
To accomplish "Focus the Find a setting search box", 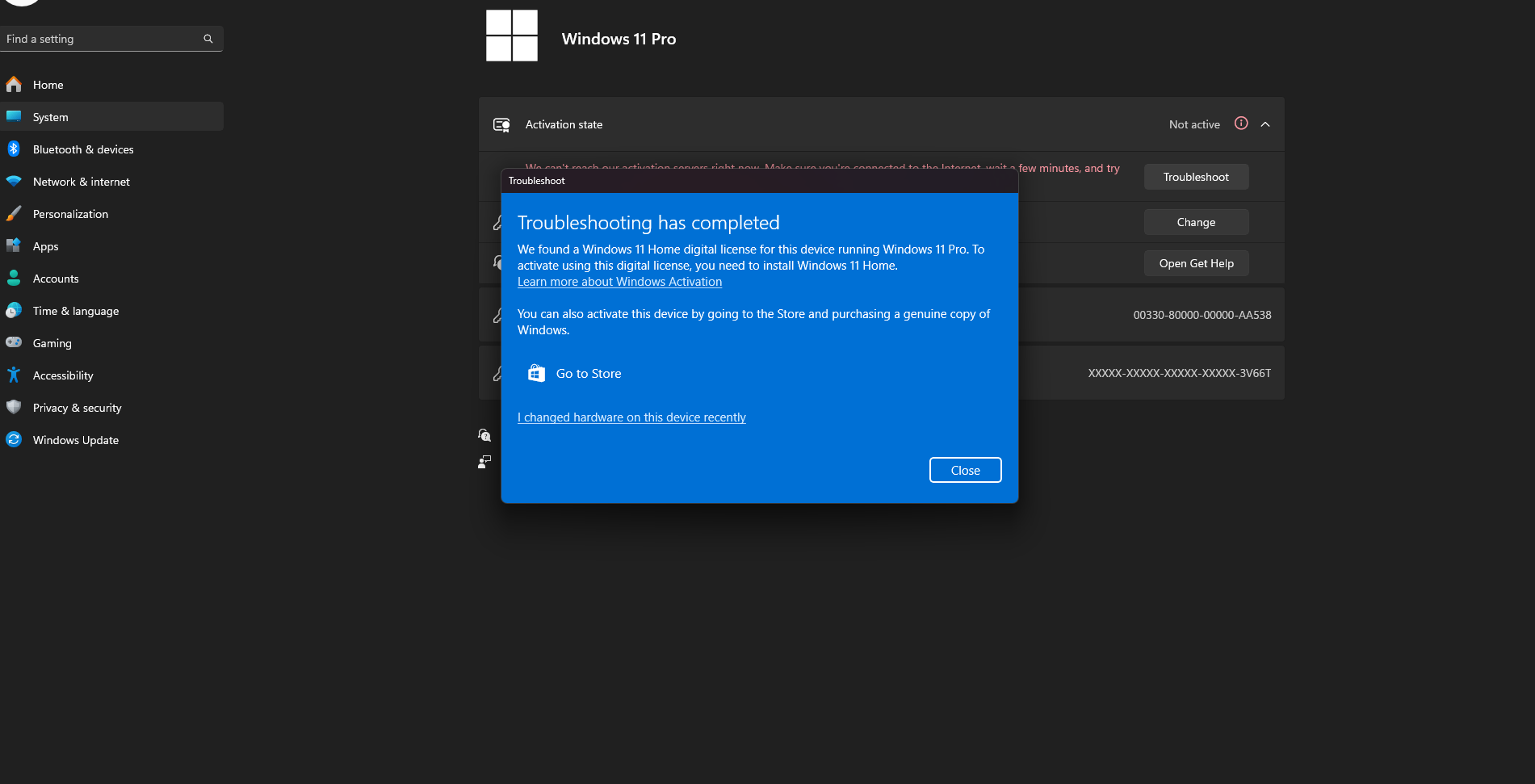I will [x=111, y=39].
